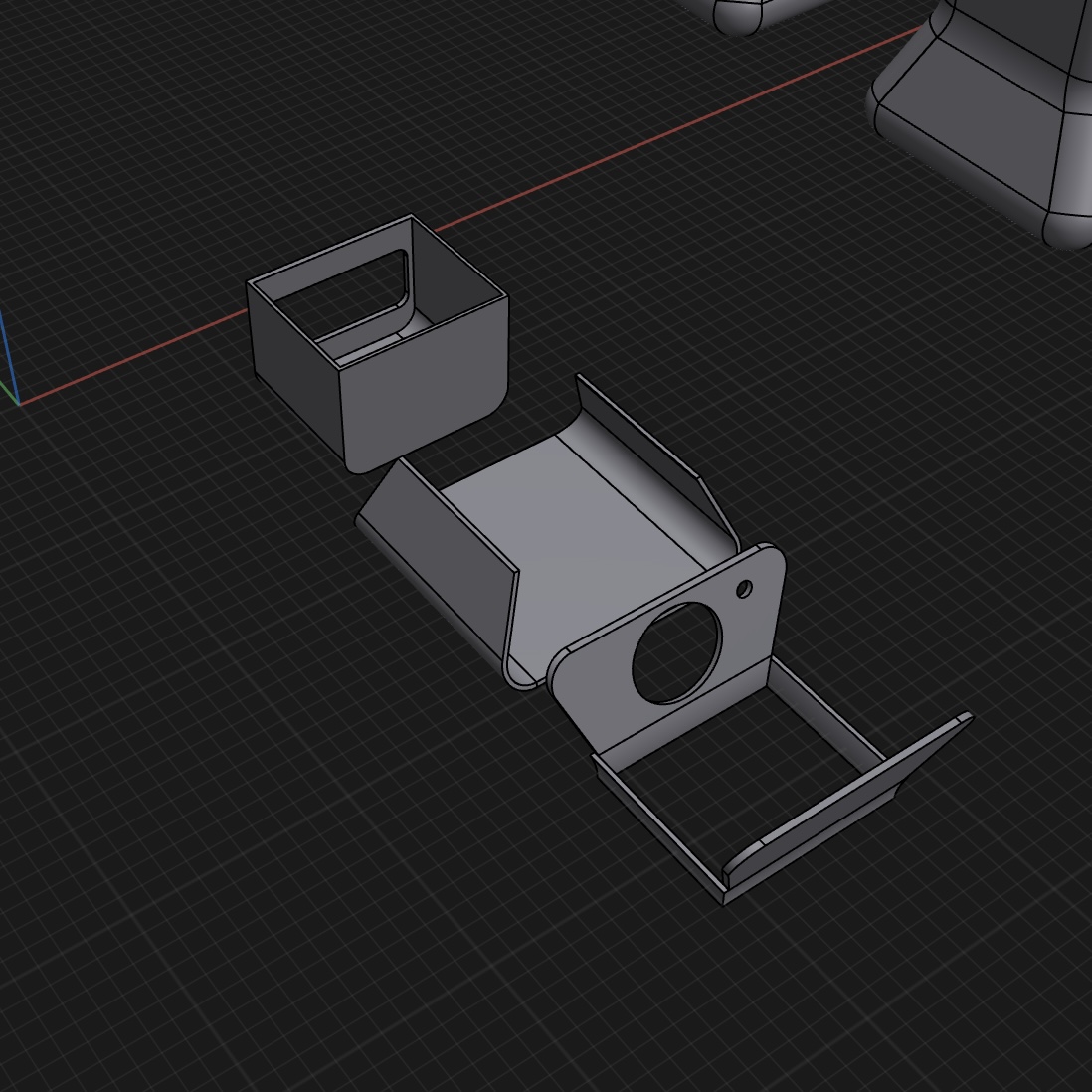Click the lower bracket's thin left edge strip

656,835
